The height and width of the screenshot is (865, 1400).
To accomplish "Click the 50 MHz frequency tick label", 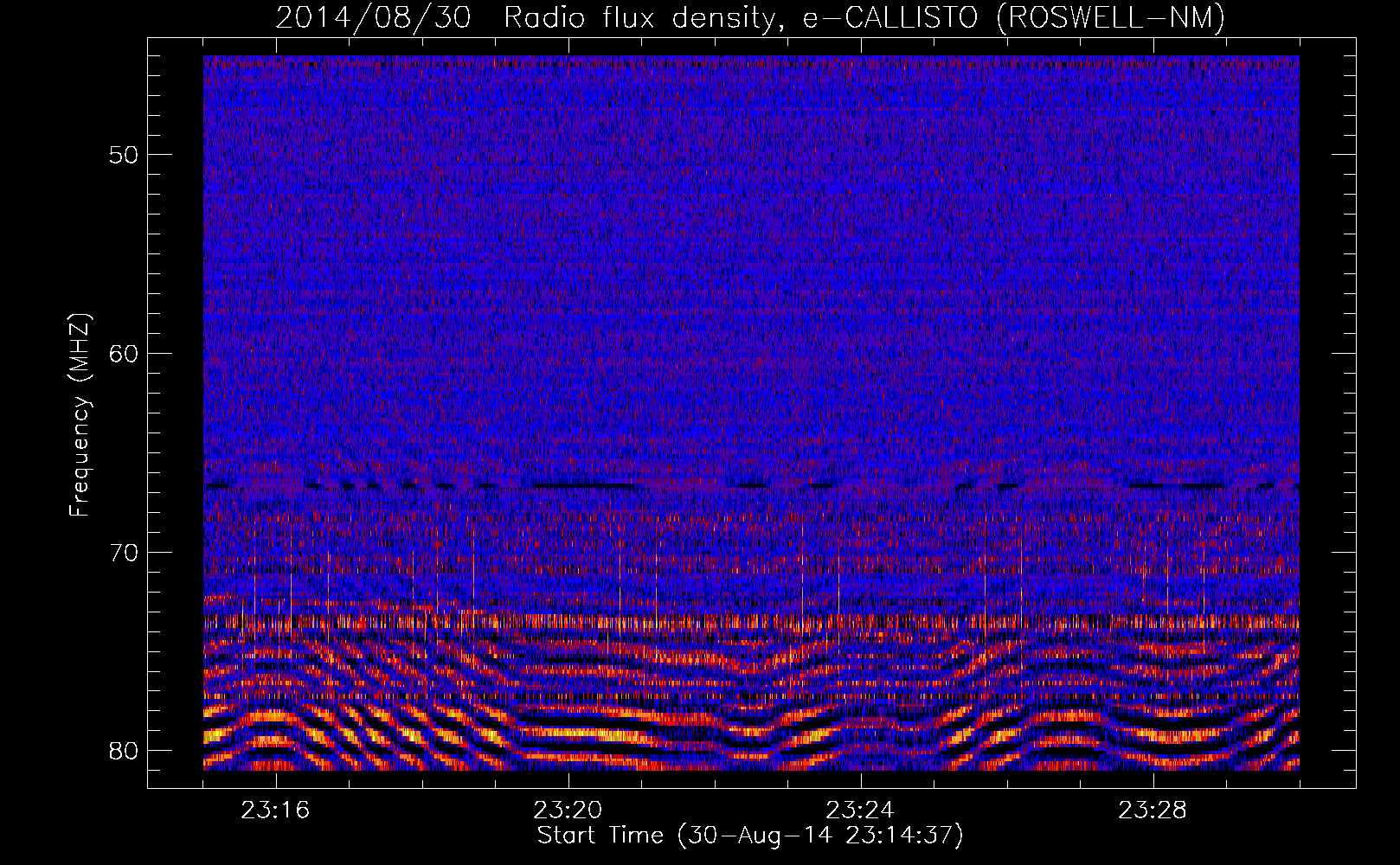I will (124, 155).
